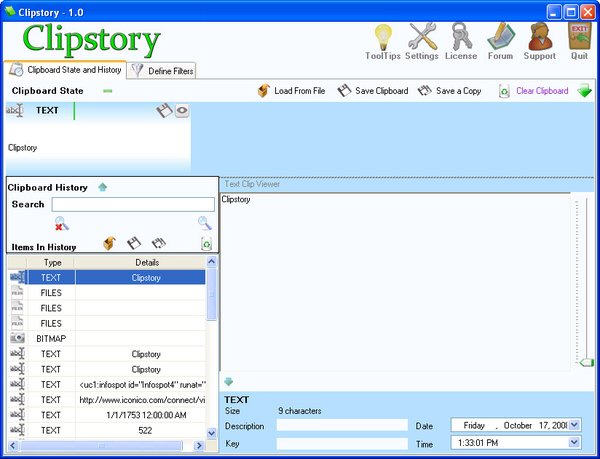Select highlighted TEXT Clipstory history row
This screenshot has height=459, width=600.
pos(107,278)
